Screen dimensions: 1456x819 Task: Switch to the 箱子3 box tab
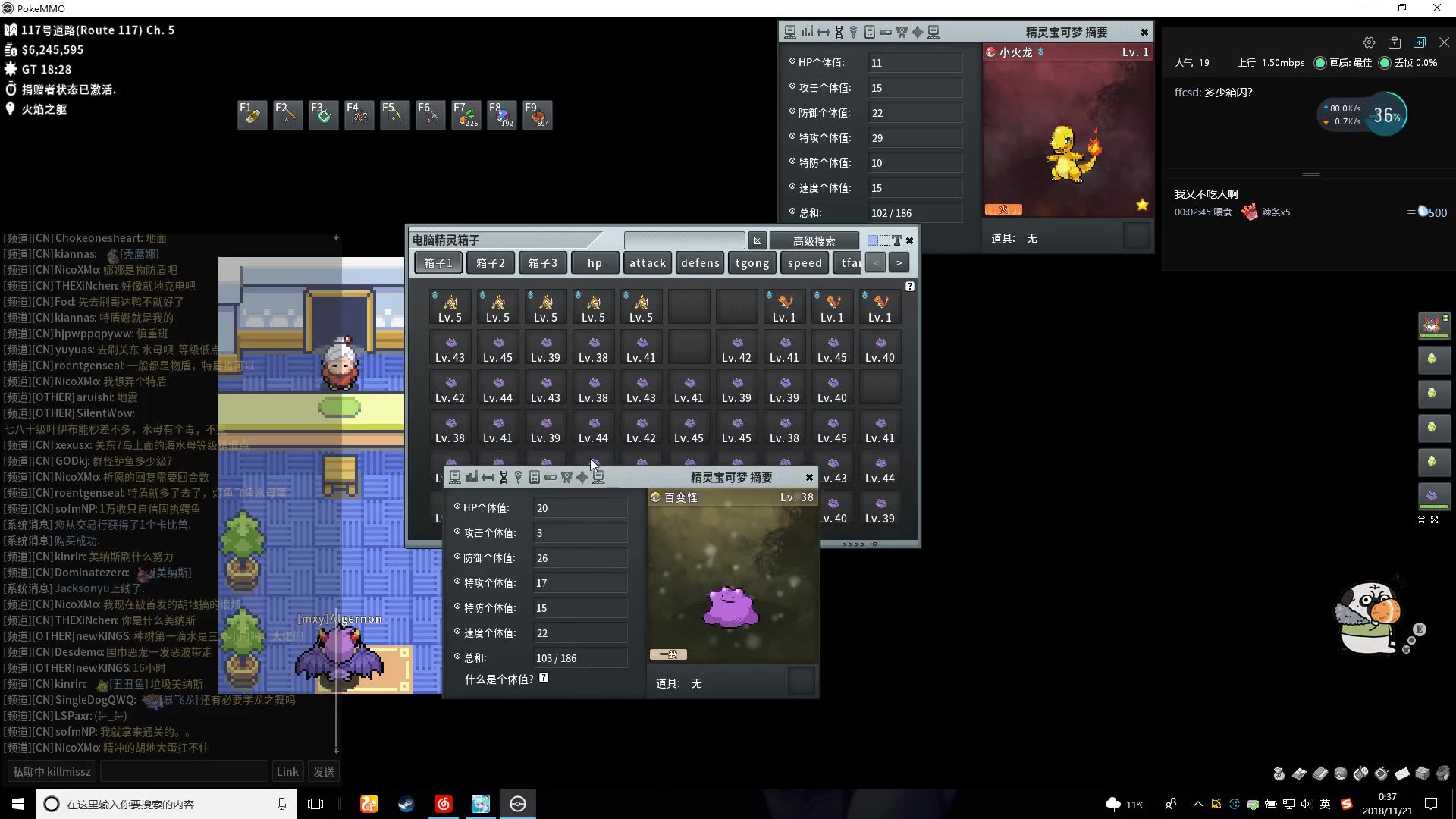(x=543, y=263)
